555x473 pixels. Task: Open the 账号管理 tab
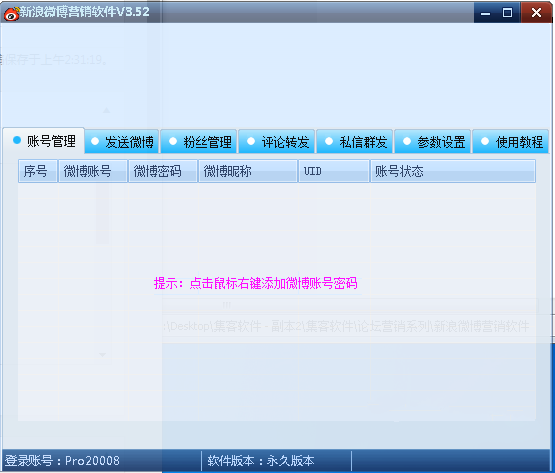coord(44,141)
